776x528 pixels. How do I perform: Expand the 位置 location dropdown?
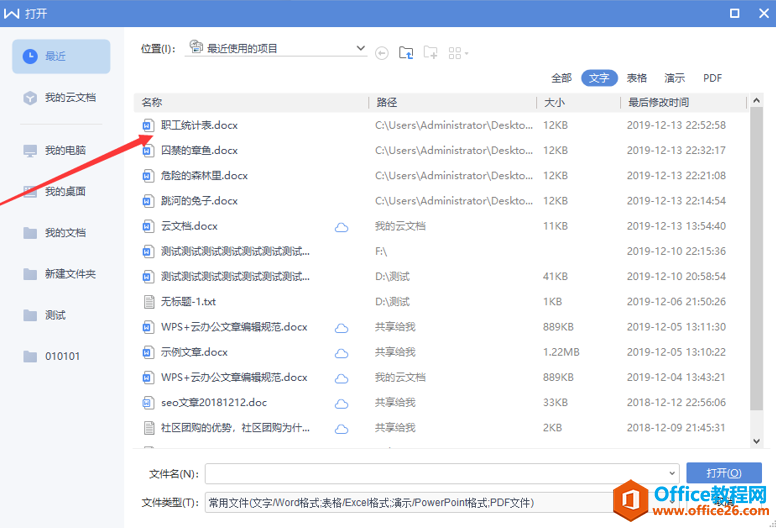pos(361,48)
